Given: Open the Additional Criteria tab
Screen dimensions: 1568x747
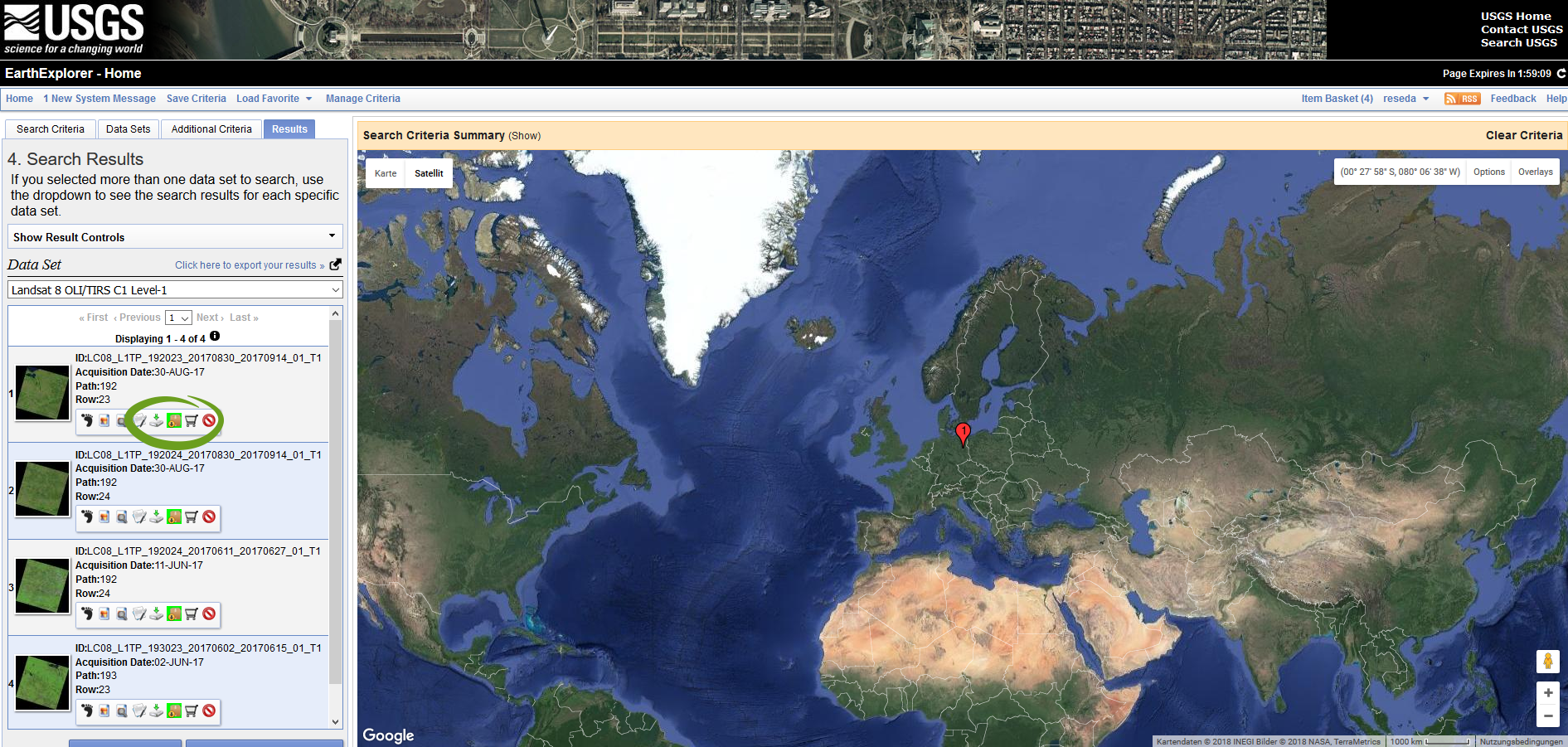Looking at the screenshot, I should click(x=211, y=129).
